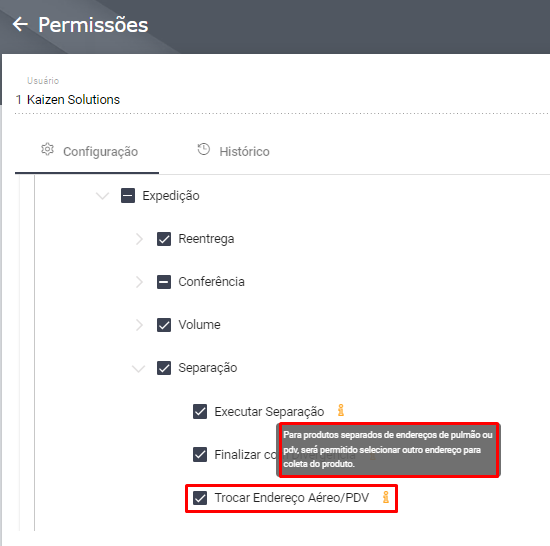The height and width of the screenshot is (546, 550).
Task: Click info icon beside Trocar Endereço Aéreo/PDV
Action: point(386,497)
